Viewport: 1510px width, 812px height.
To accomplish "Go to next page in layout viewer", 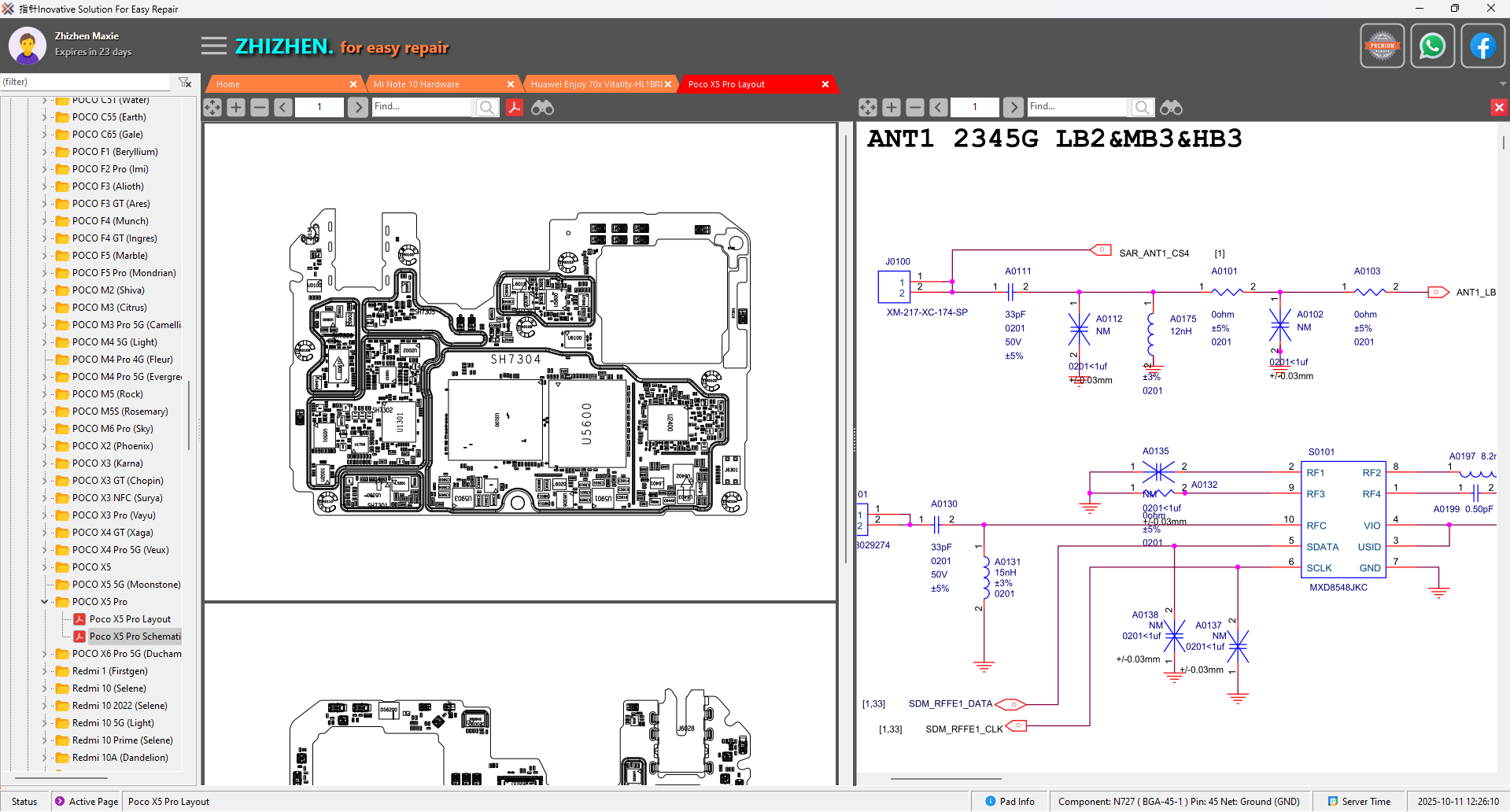I will tap(358, 107).
